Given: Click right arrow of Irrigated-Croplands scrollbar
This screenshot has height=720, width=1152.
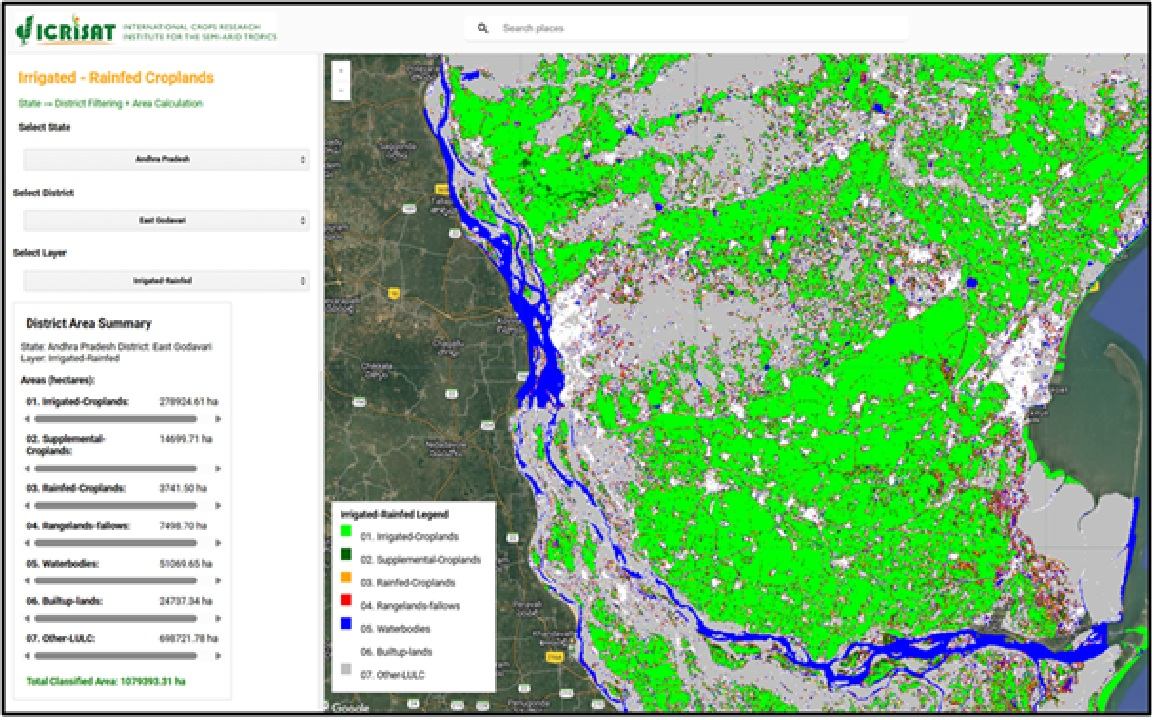Looking at the screenshot, I should (219, 418).
